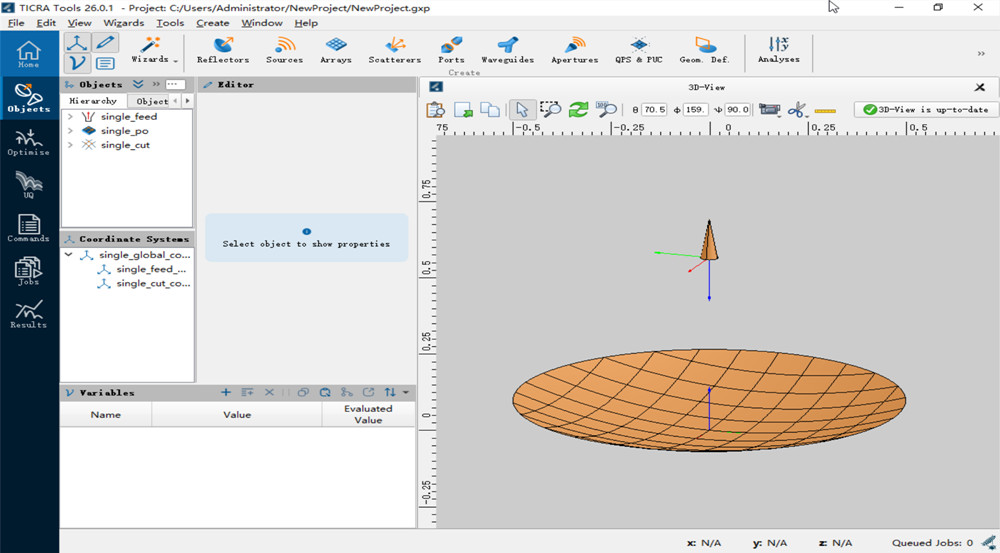Click the export image icon in 3D-View

(464, 110)
